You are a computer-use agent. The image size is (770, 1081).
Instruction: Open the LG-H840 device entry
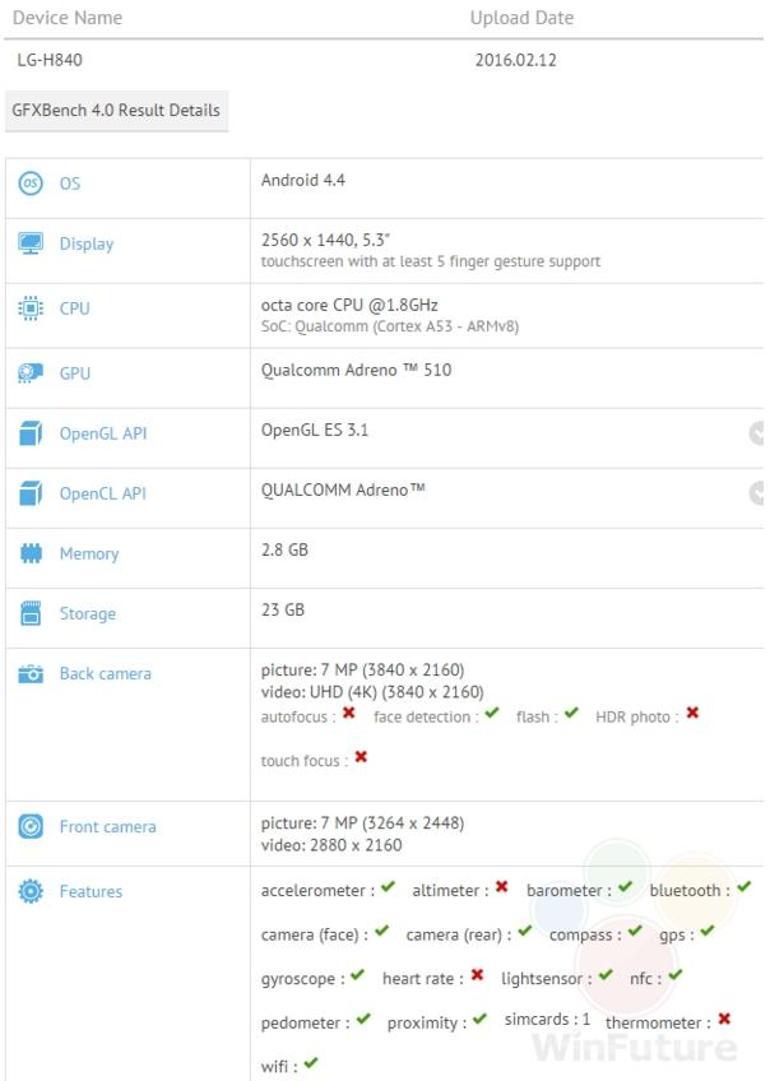[45, 60]
